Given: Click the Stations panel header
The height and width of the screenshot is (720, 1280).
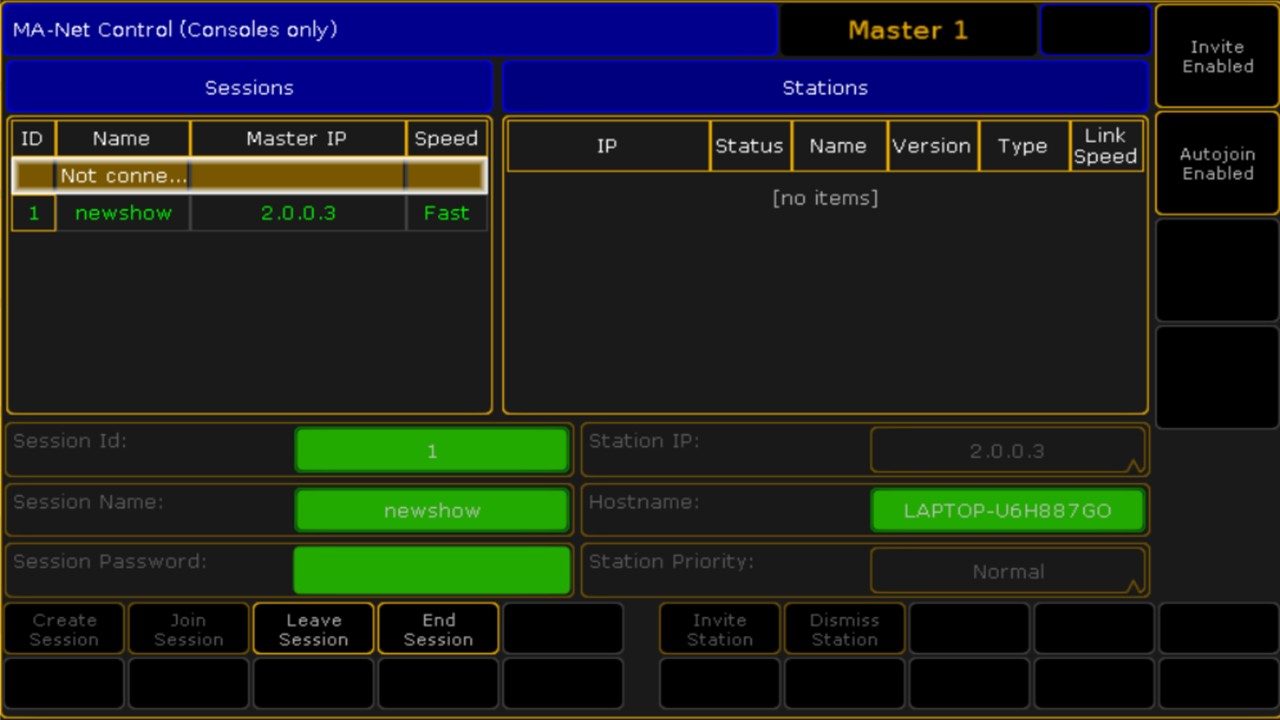Looking at the screenshot, I should [x=824, y=88].
